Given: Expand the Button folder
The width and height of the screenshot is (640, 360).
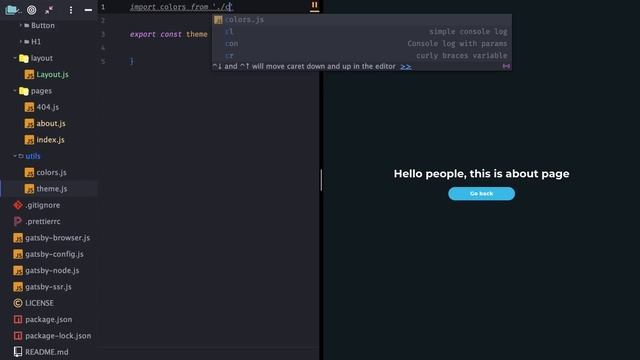Looking at the screenshot, I should click(x=20, y=25).
